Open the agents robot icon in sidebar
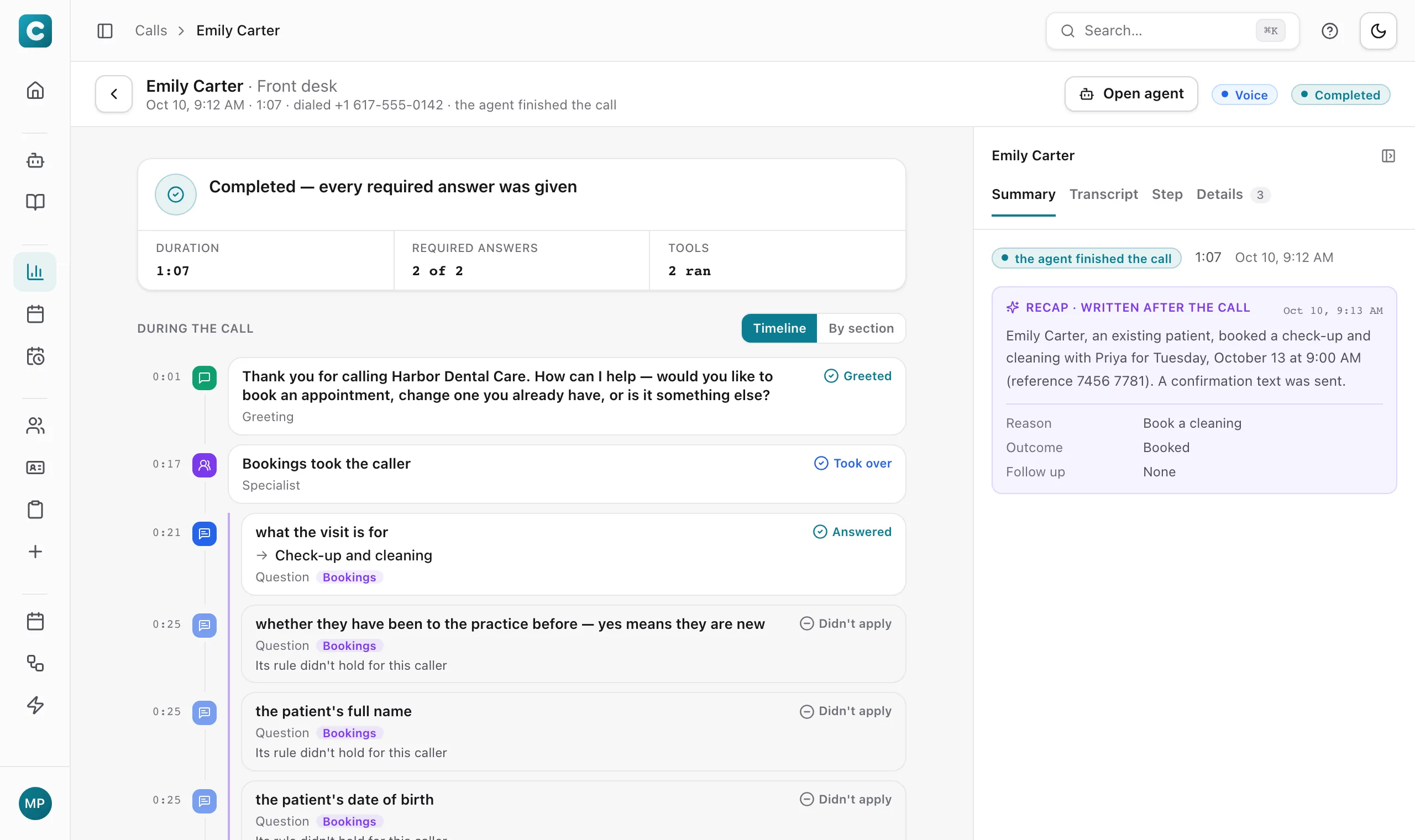The image size is (1415, 840). [x=35, y=161]
